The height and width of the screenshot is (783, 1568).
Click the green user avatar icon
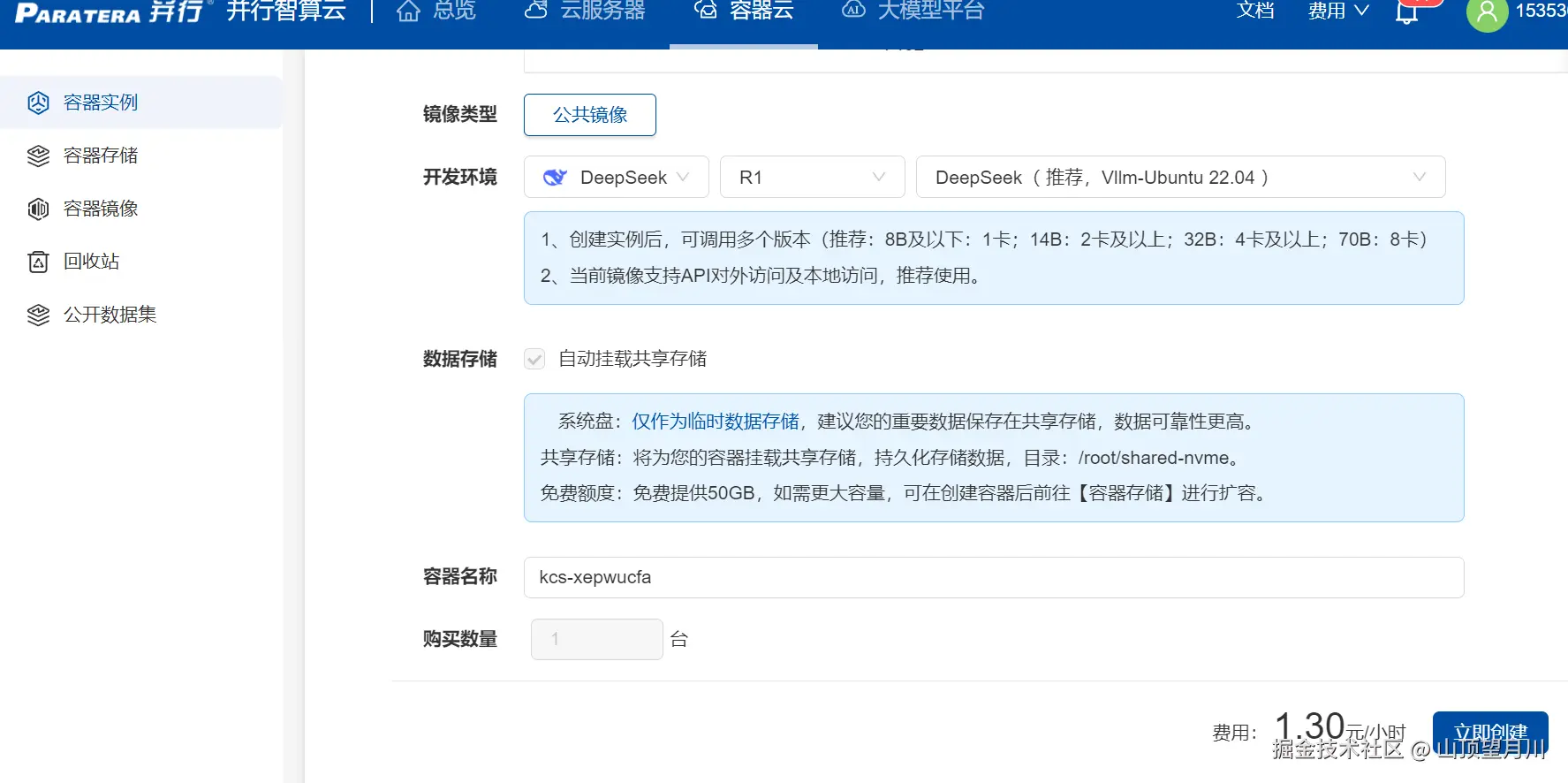[1487, 12]
